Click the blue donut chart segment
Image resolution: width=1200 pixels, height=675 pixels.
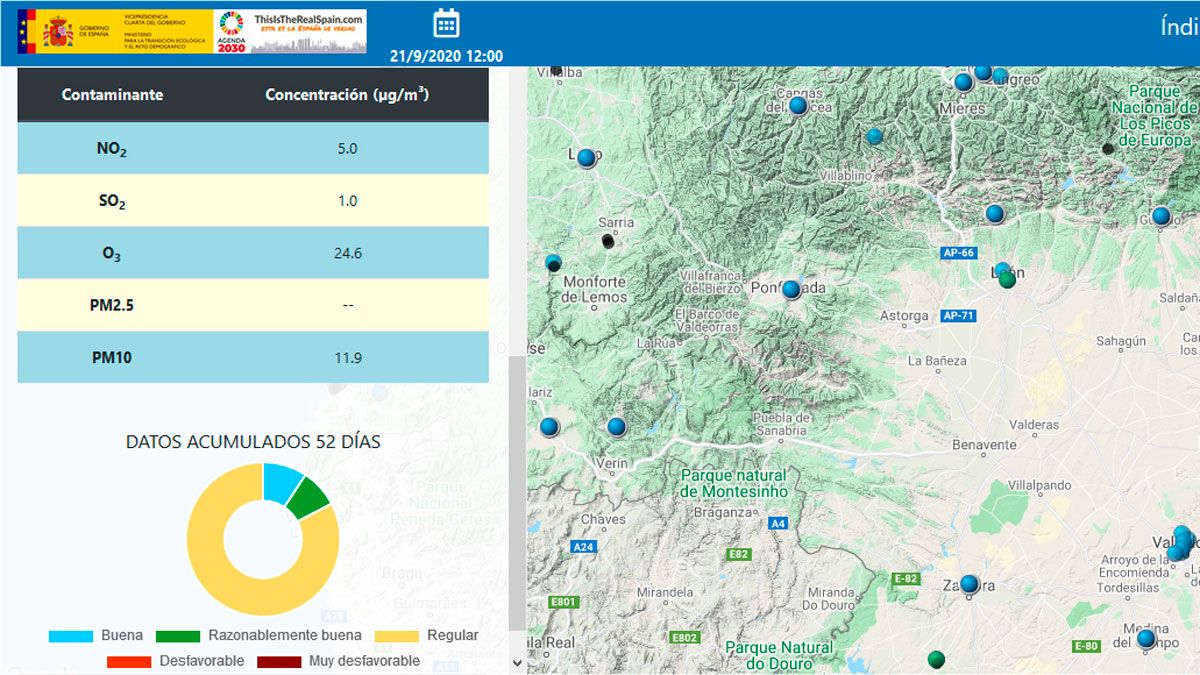(x=280, y=482)
